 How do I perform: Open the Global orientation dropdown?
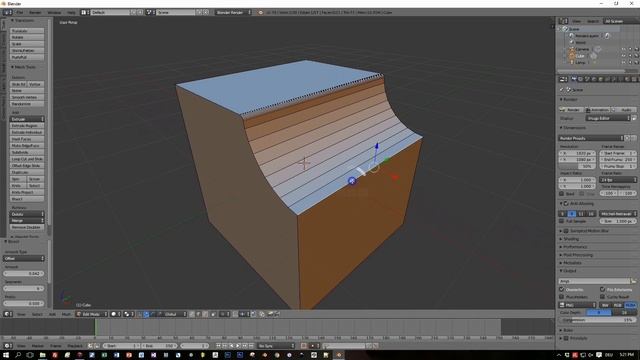[174, 314]
